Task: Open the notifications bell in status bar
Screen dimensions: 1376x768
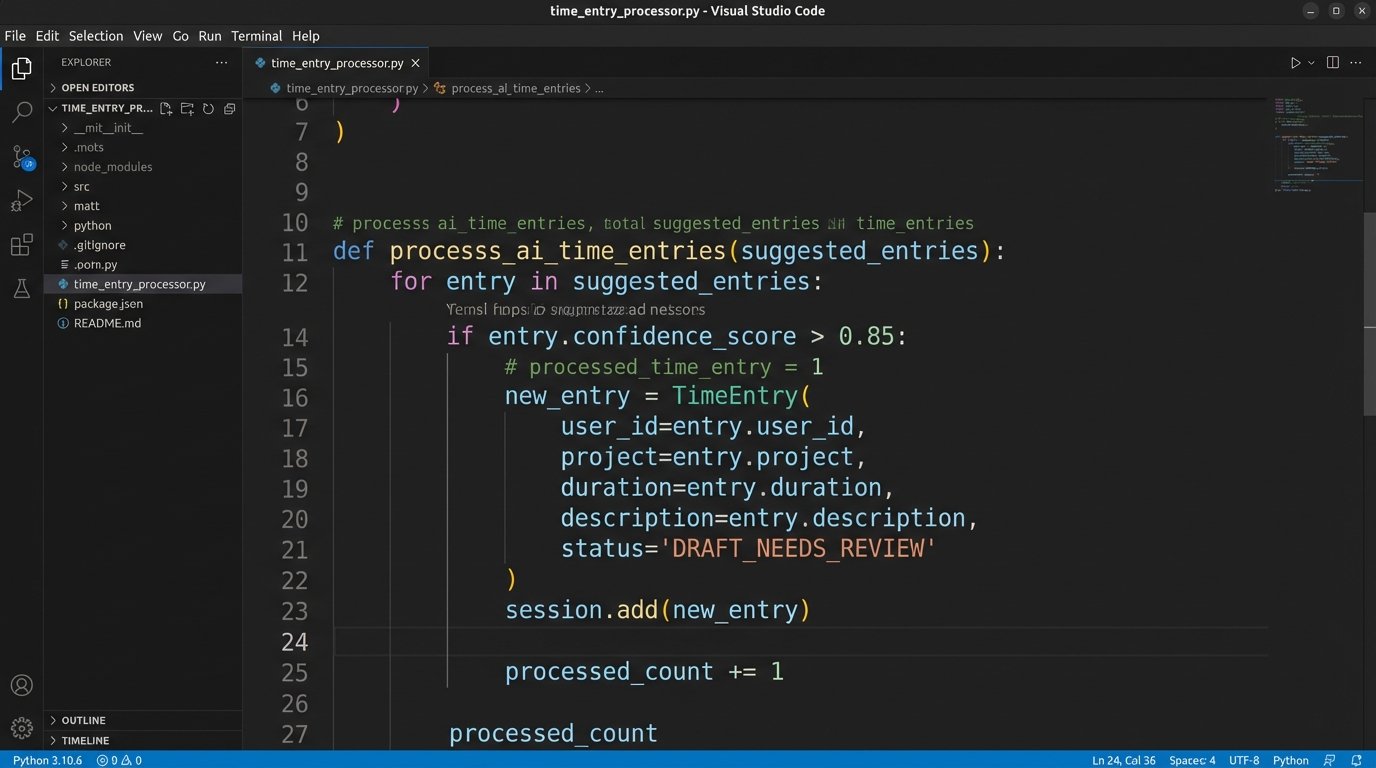Action: 1356,760
